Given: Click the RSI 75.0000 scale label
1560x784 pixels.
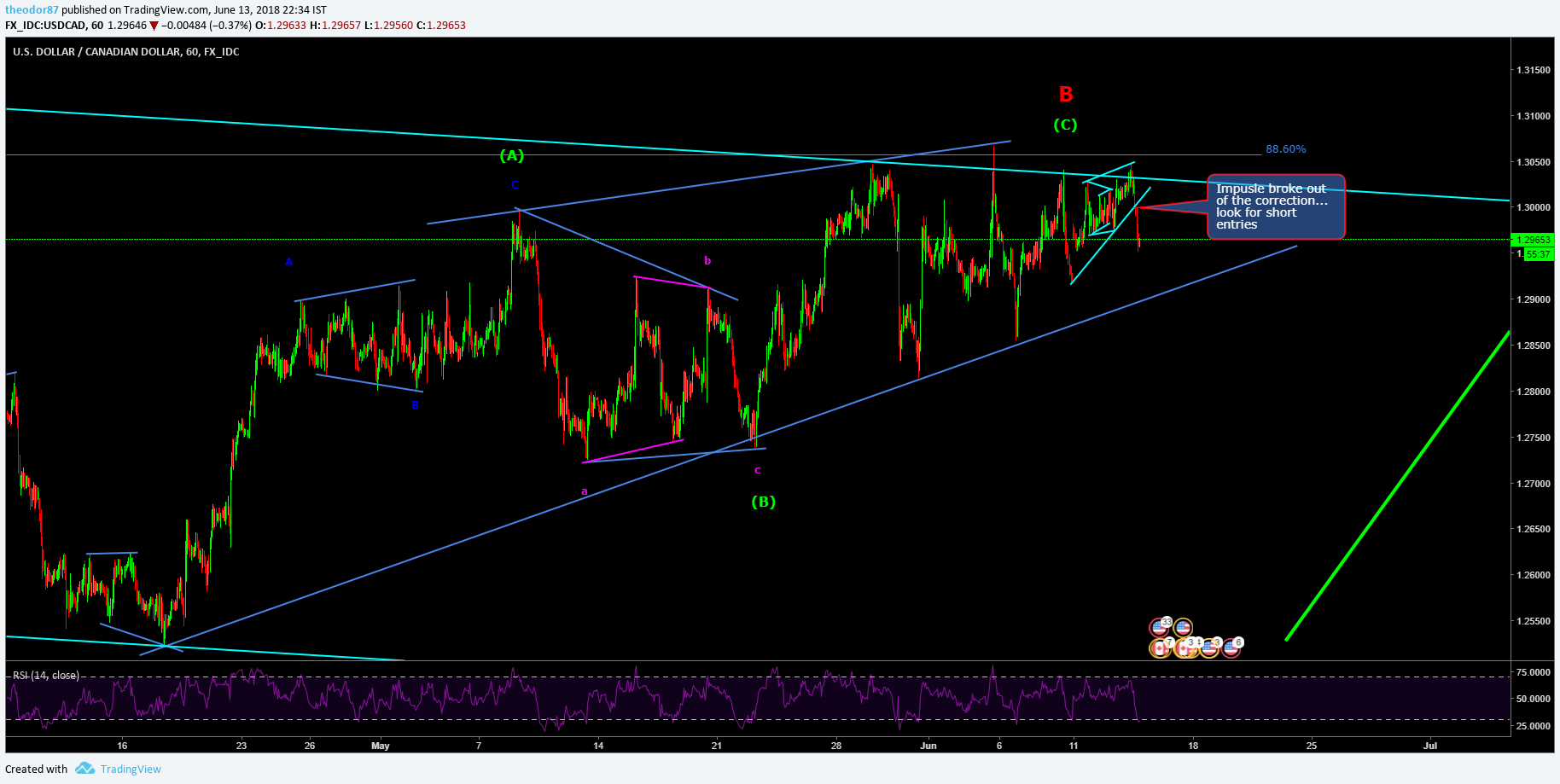Looking at the screenshot, I should coord(1534,672).
